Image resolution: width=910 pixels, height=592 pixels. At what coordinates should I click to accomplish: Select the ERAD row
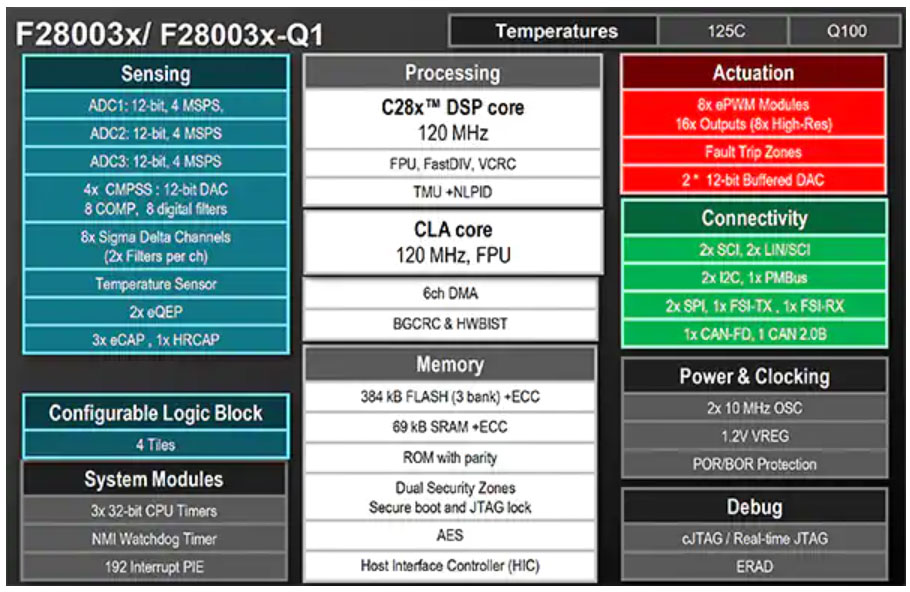[754, 566]
